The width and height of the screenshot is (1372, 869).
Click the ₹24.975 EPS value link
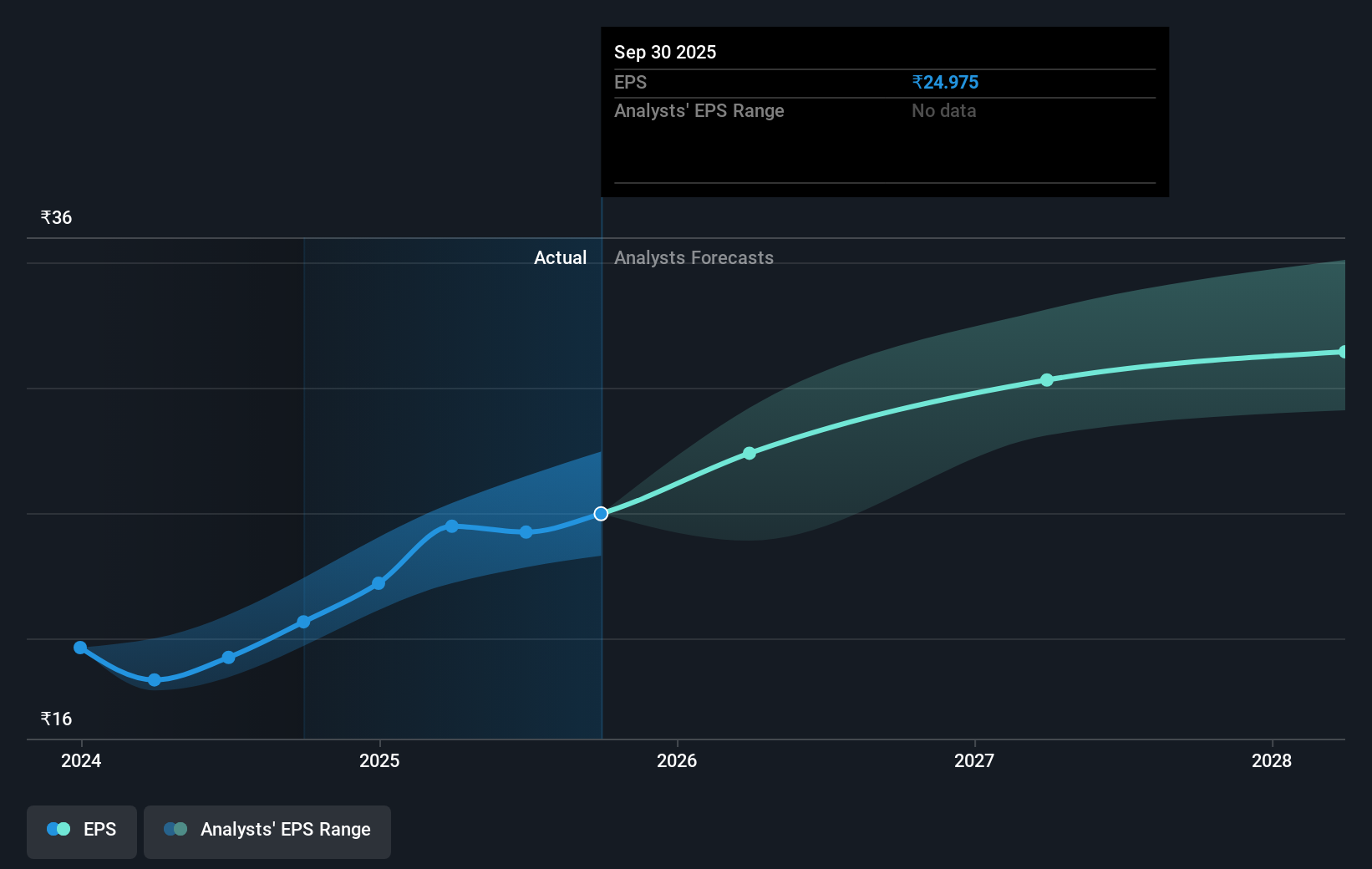(946, 82)
